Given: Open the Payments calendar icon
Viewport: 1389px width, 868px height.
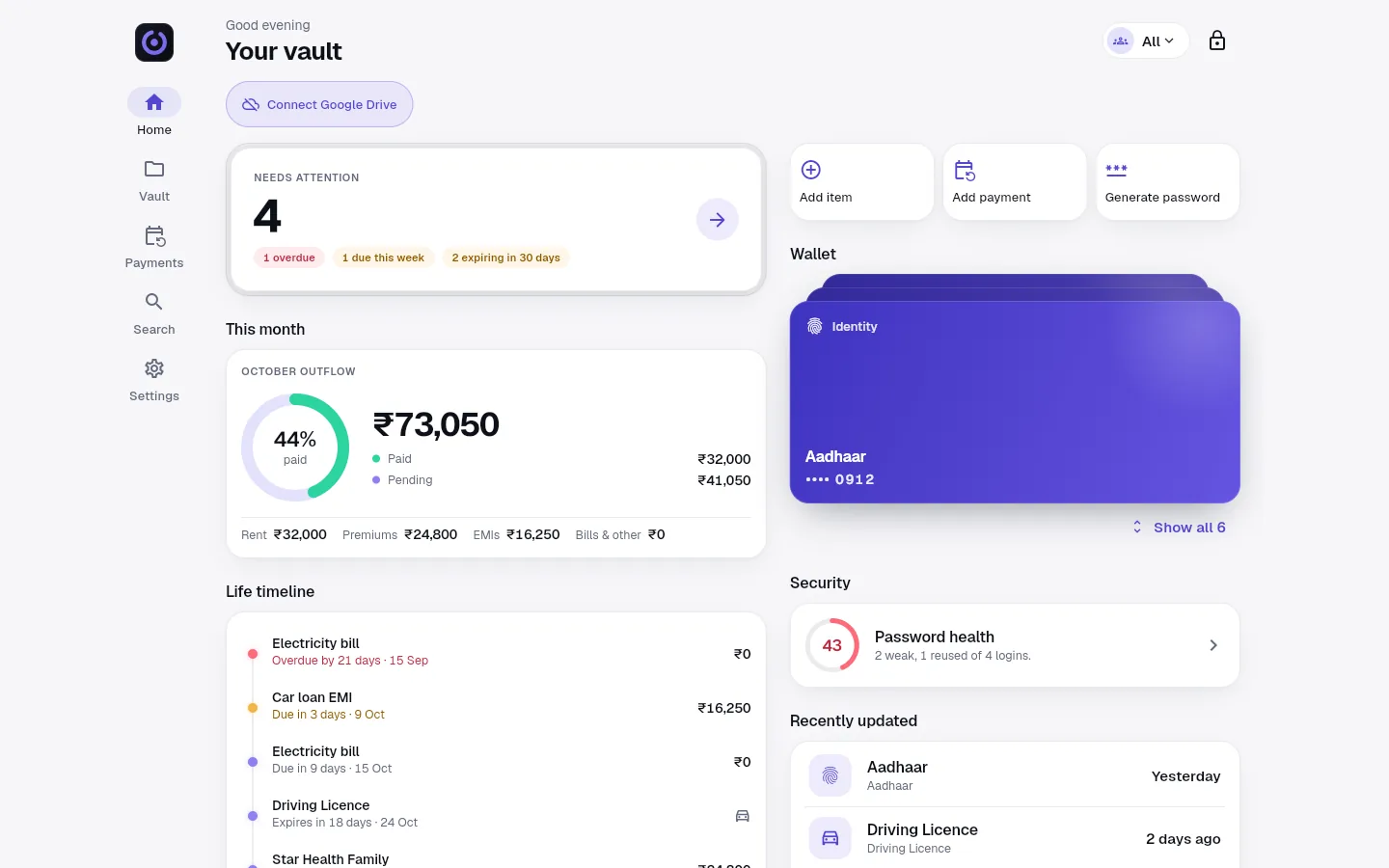Looking at the screenshot, I should pyautogui.click(x=154, y=236).
